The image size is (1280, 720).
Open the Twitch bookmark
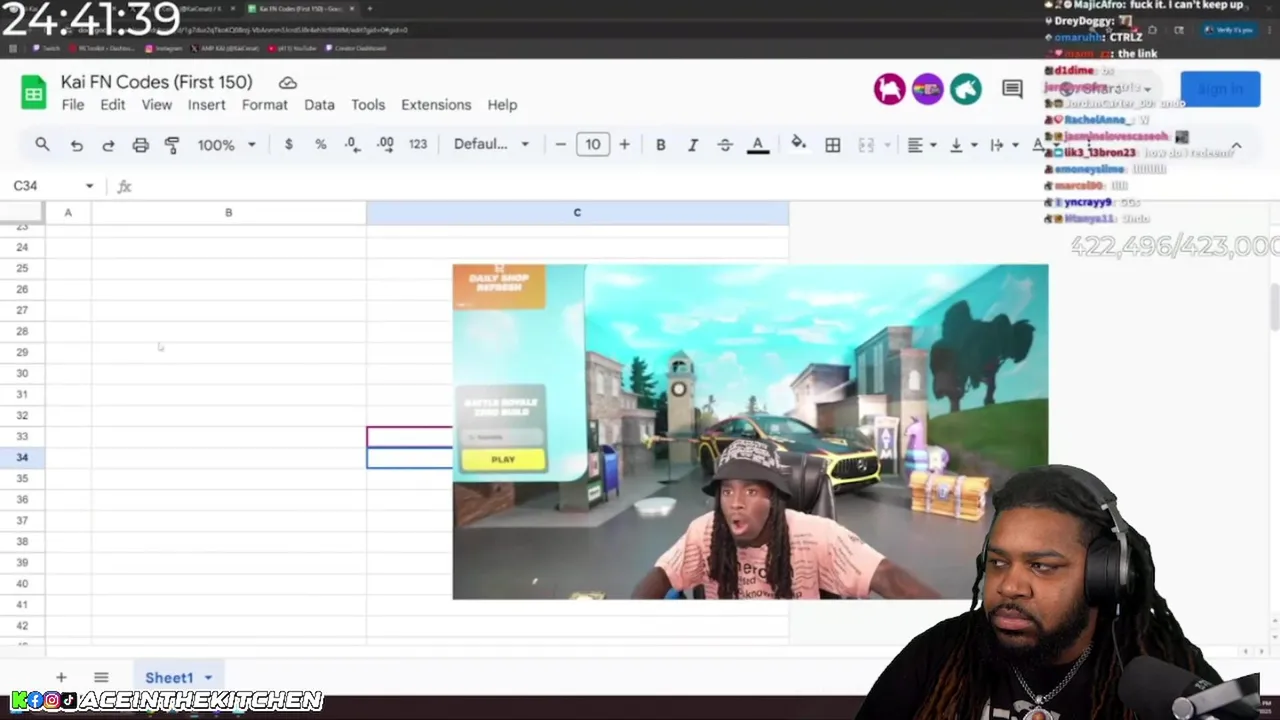[46, 48]
